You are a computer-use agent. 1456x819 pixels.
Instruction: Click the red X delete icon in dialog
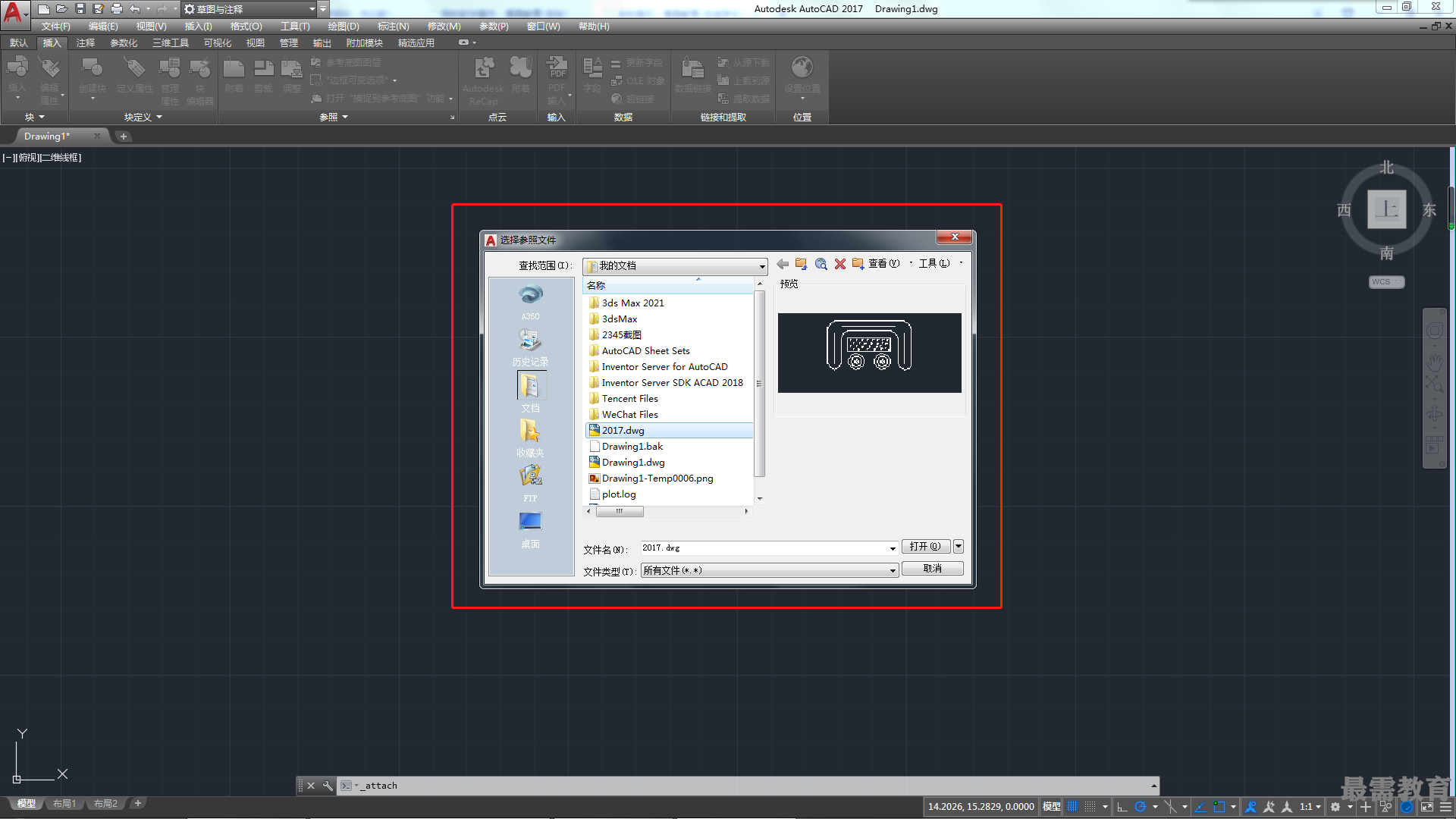point(840,264)
